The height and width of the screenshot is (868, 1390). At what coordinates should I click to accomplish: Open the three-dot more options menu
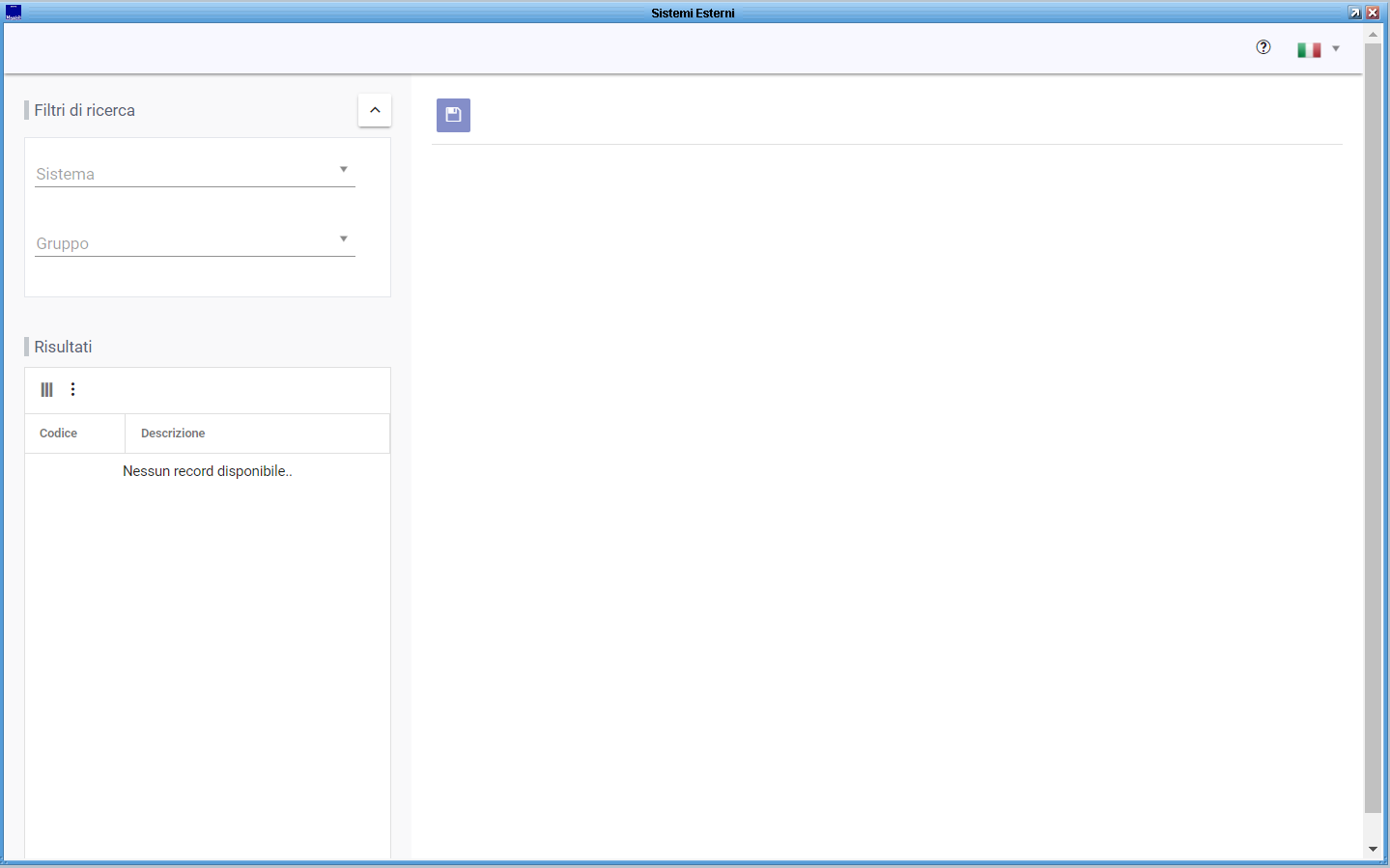73,389
